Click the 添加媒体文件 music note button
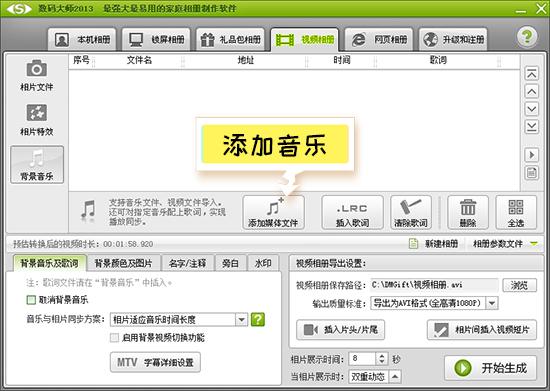Image resolution: width=550 pixels, height=391 pixels. tap(273, 213)
